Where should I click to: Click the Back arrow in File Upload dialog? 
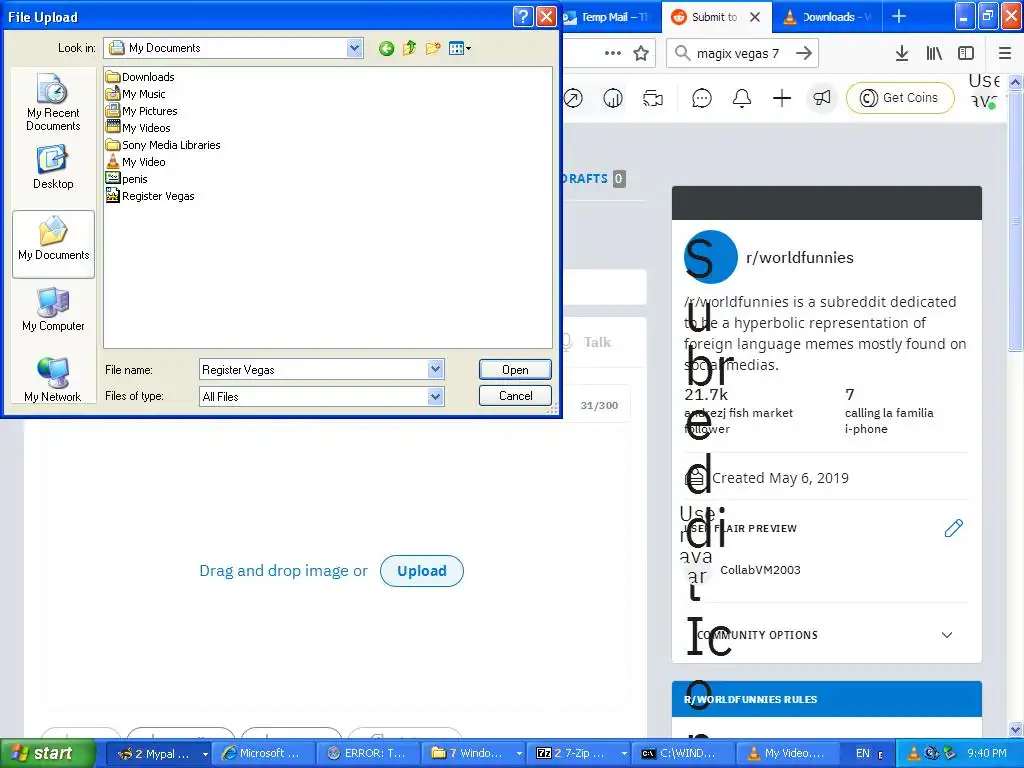click(x=386, y=48)
